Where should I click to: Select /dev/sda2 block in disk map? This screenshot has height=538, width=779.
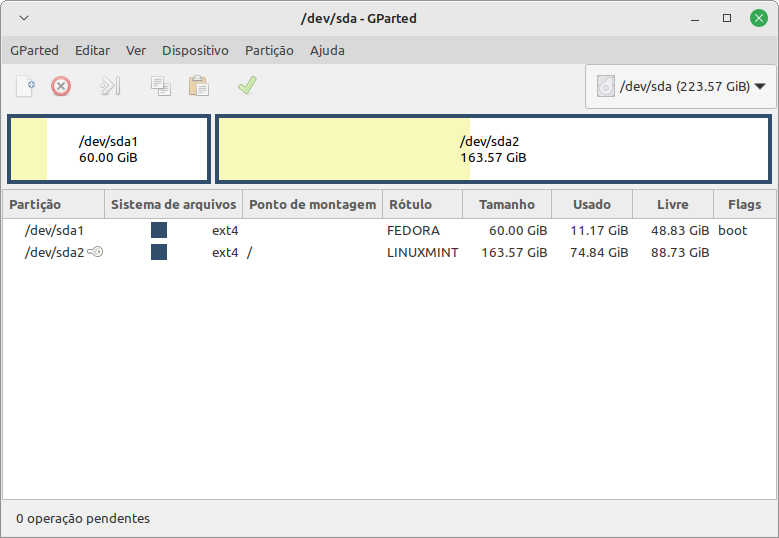point(494,149)
